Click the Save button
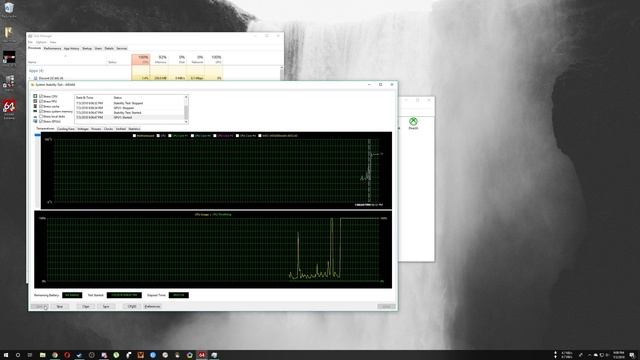640x360 pixels. [106, 306]
